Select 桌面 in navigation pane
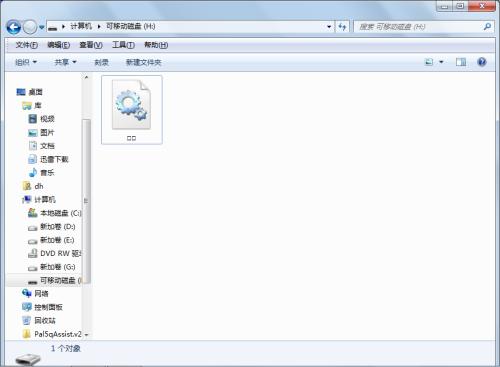Image resolution: width=500 pixels, height=367 pixels. (35, 92)
